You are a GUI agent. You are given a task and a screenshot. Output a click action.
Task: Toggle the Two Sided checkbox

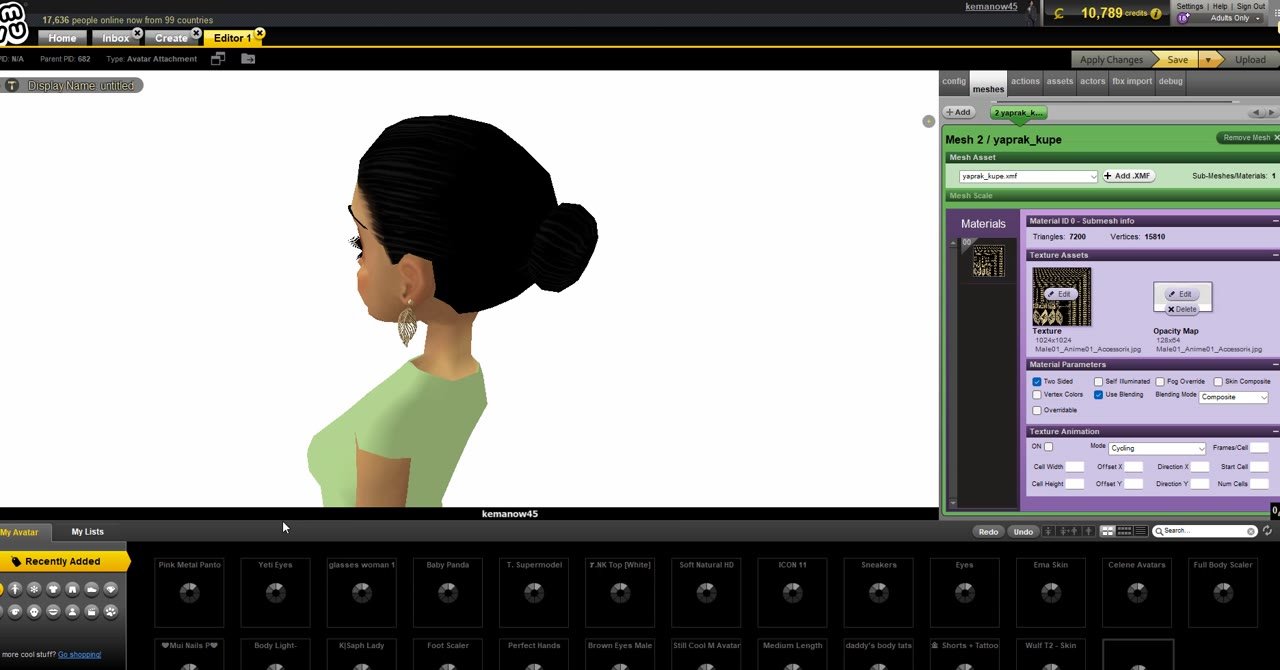point(1037,382)
